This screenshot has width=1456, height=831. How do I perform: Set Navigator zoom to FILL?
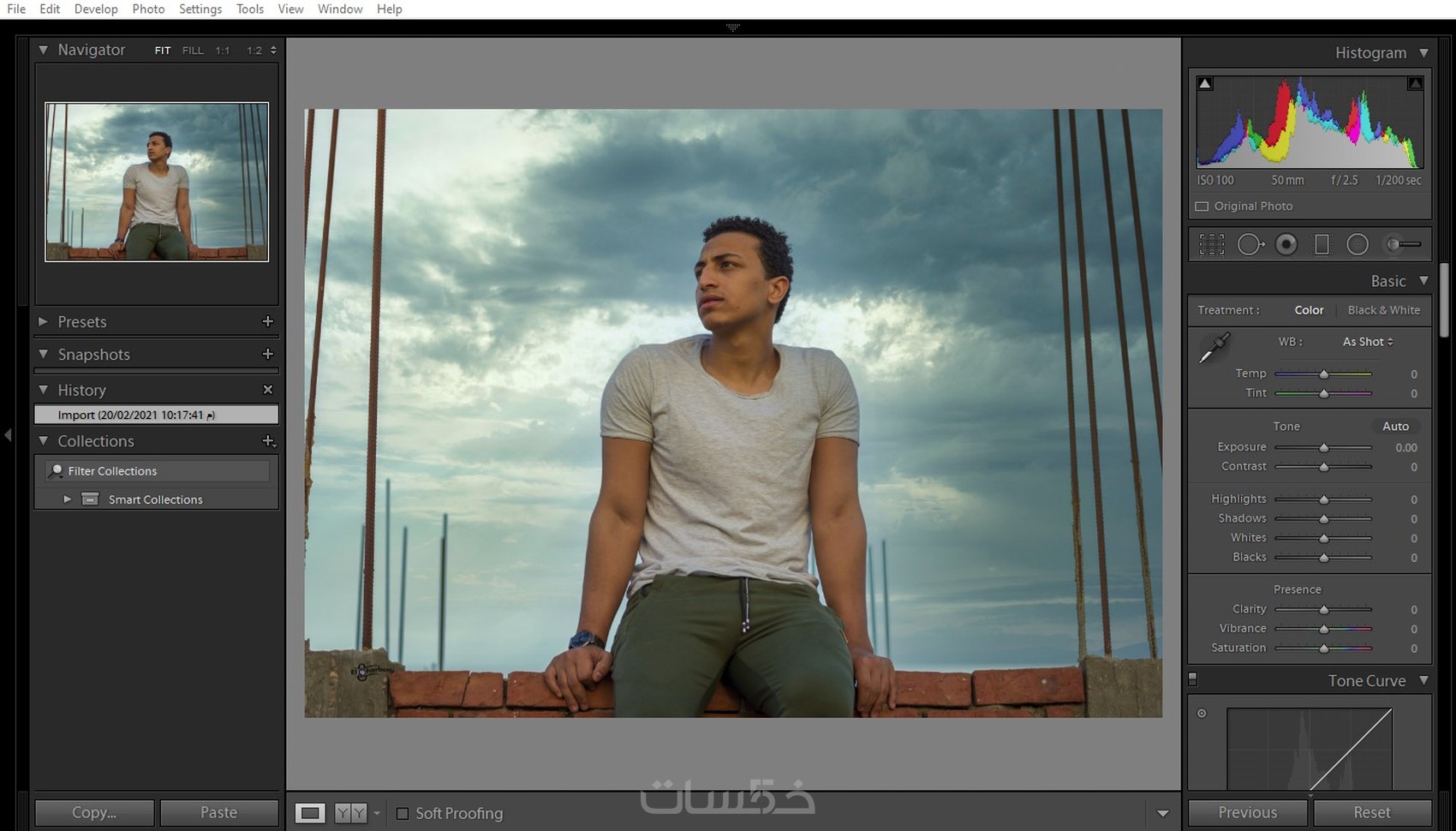click(193, 51)
